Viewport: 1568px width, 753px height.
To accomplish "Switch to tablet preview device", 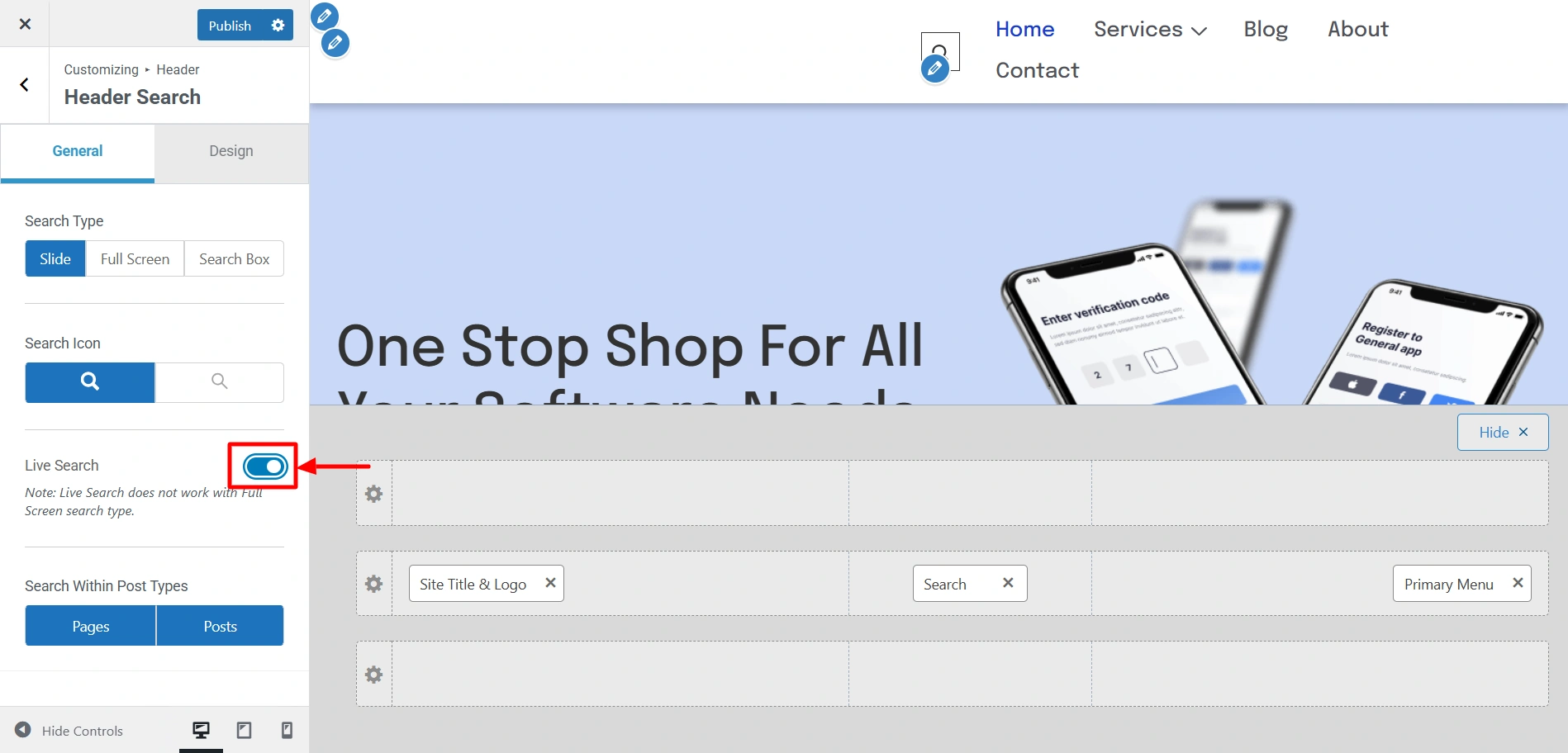I will coord(245,731).
